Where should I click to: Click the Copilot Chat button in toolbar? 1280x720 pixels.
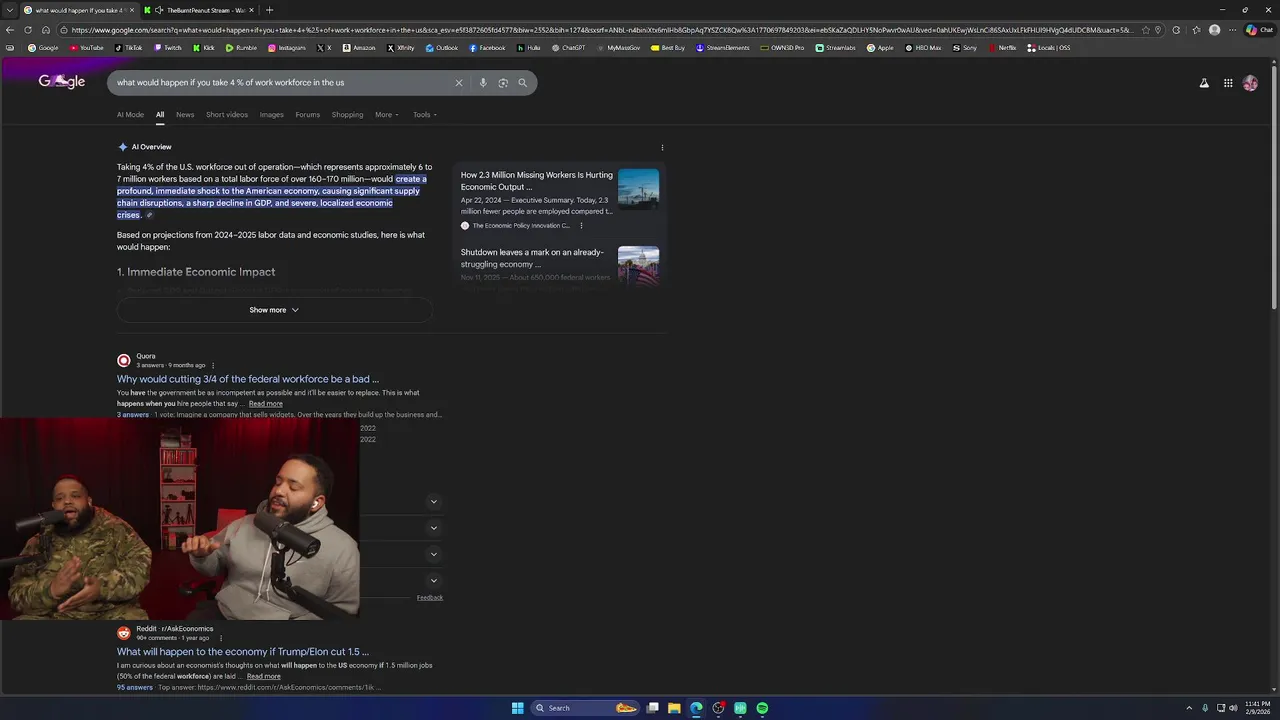point(1259,30)
